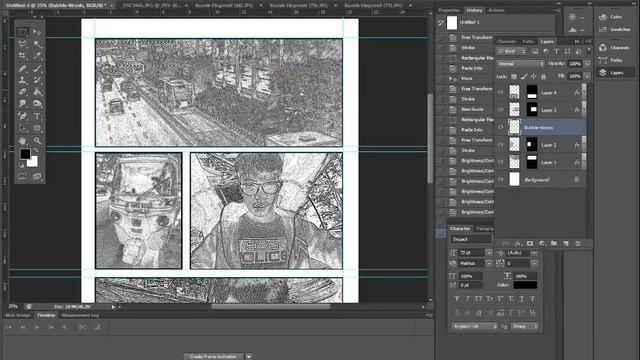
Task: Open the Opacity slider arrow
Action: (x=587, y=64)
